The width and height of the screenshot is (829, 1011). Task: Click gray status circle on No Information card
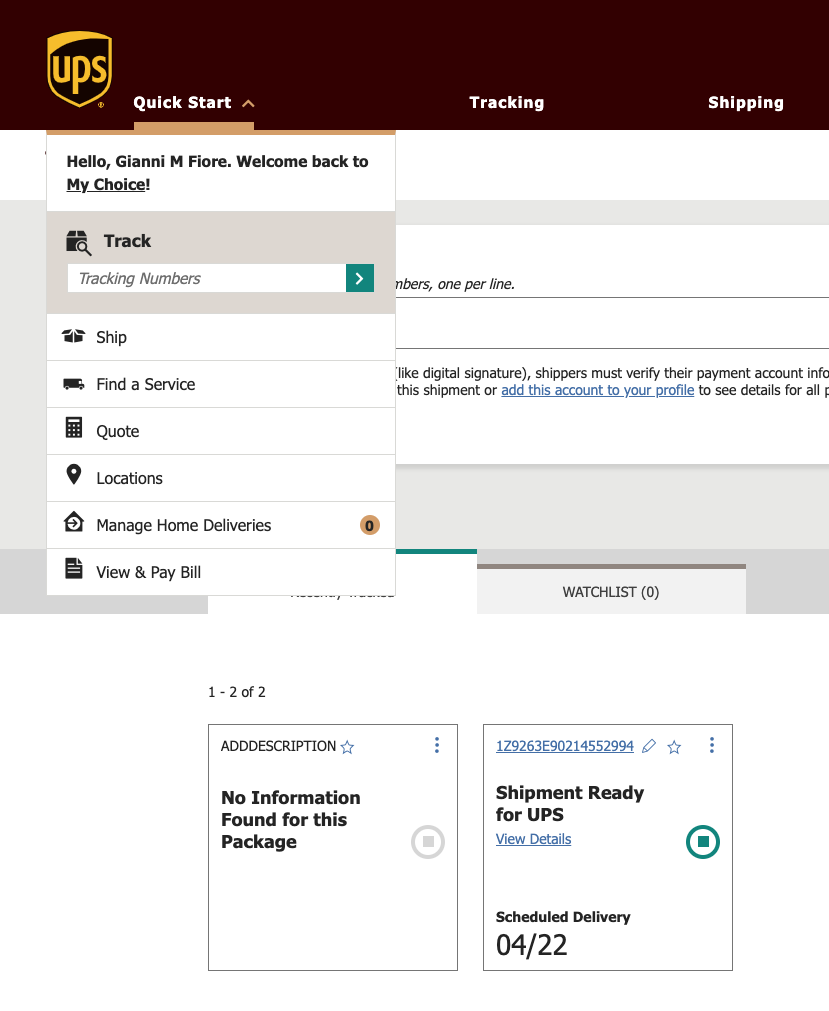(x=428, y=841)
